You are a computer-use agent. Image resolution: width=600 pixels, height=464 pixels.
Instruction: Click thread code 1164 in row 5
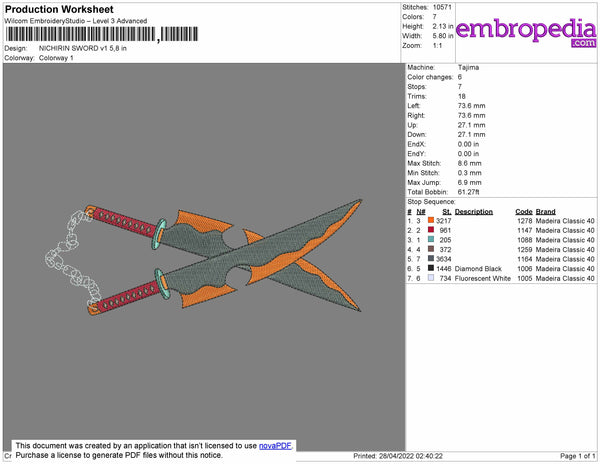point(525,259)
